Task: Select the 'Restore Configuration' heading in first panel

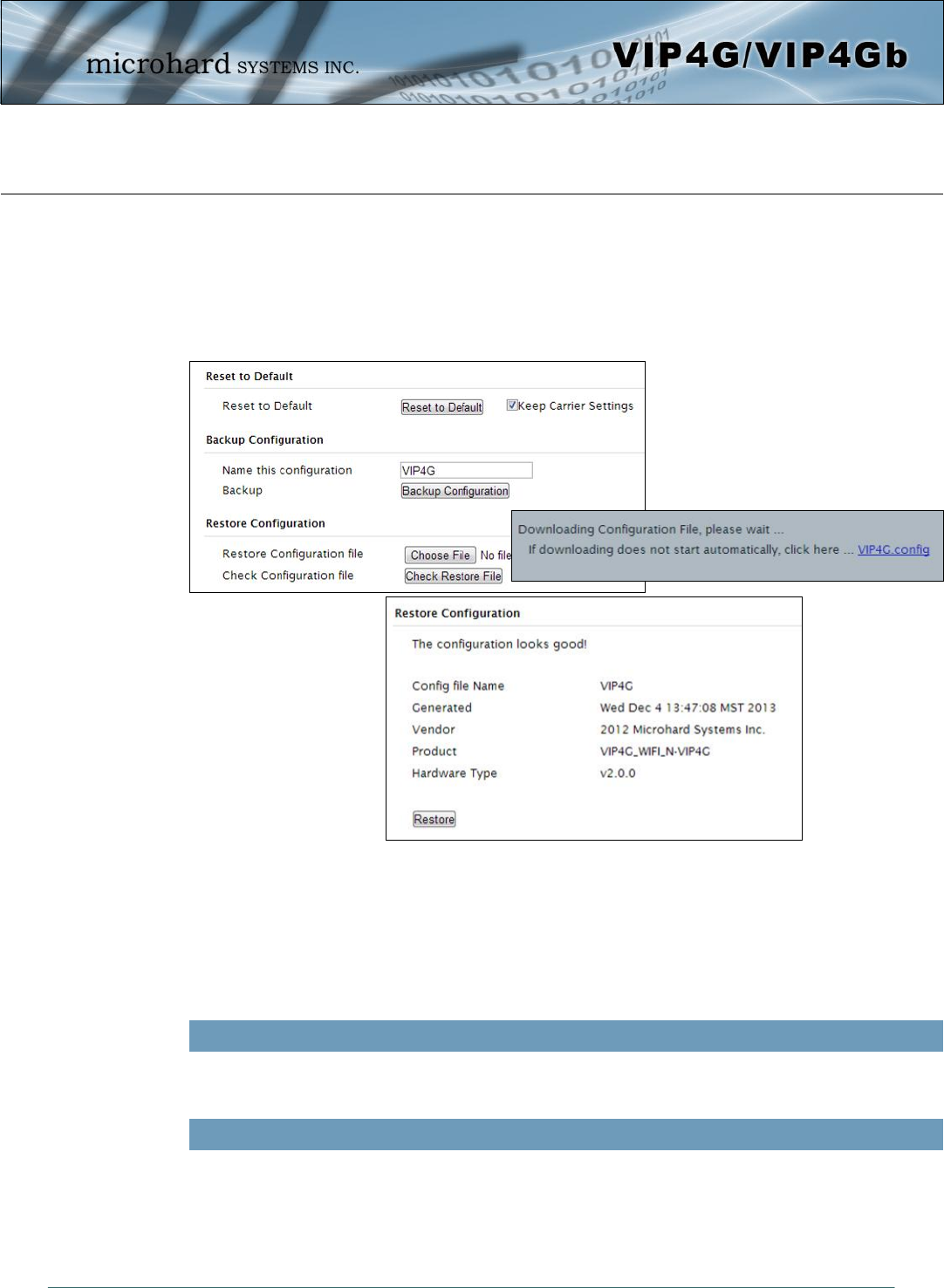Action: click(x=265, y=524)
